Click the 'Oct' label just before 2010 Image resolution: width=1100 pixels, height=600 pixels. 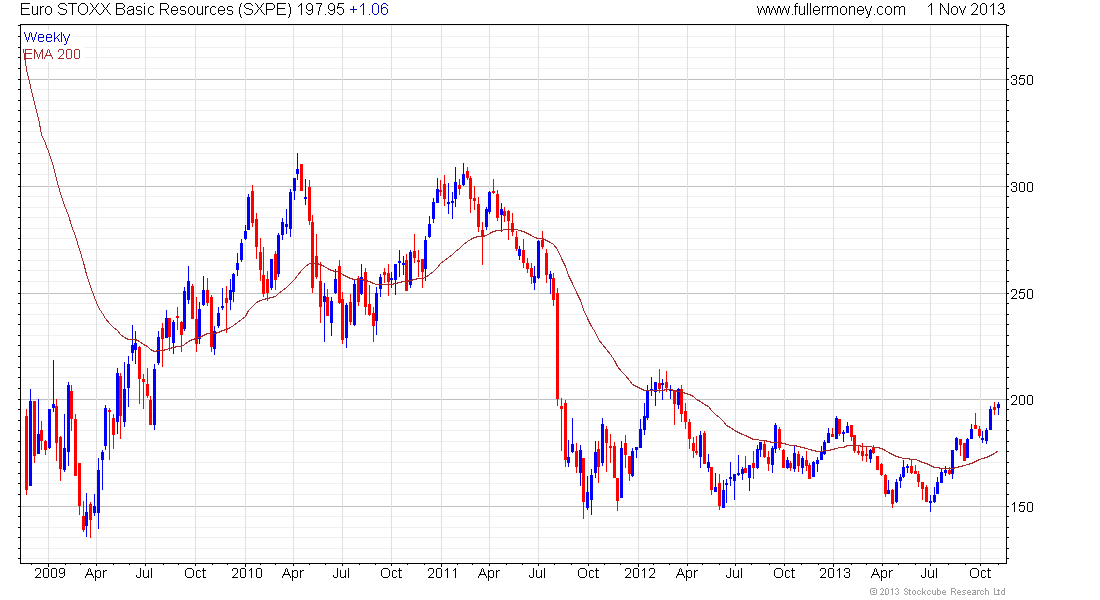coord(195,573)
